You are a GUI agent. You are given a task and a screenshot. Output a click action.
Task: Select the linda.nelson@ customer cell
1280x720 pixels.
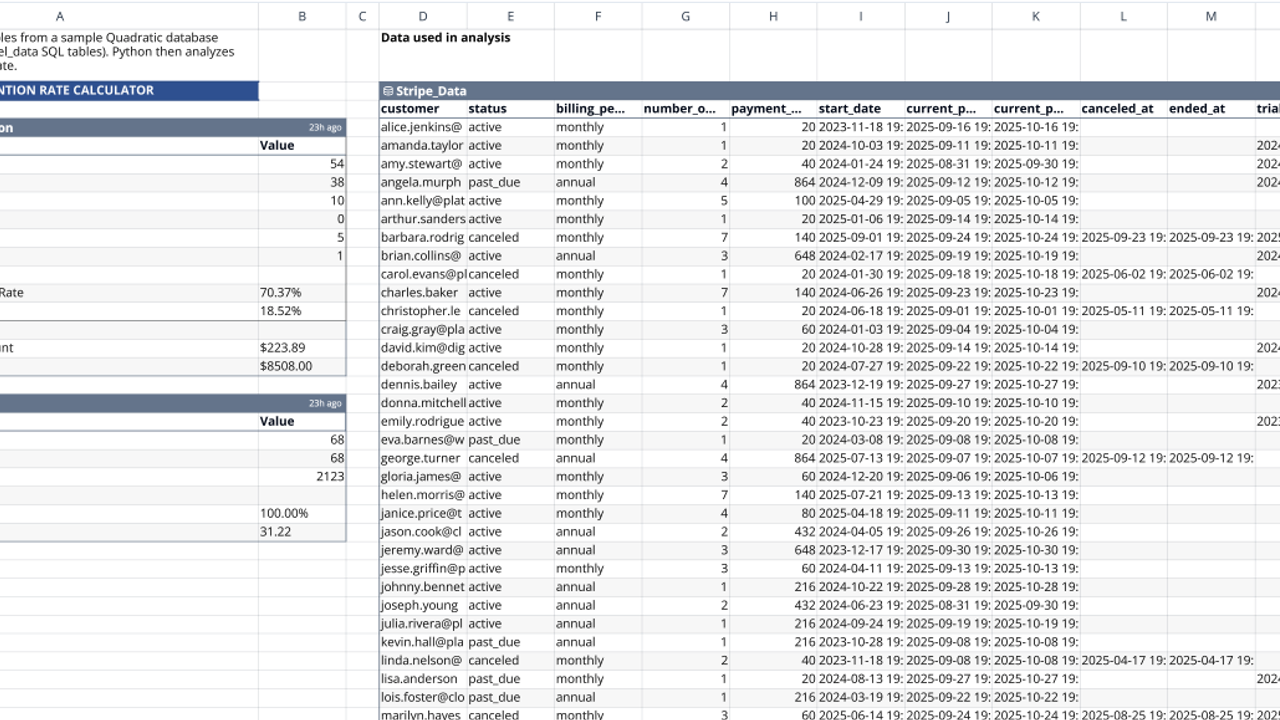click(x=423, y=660)
